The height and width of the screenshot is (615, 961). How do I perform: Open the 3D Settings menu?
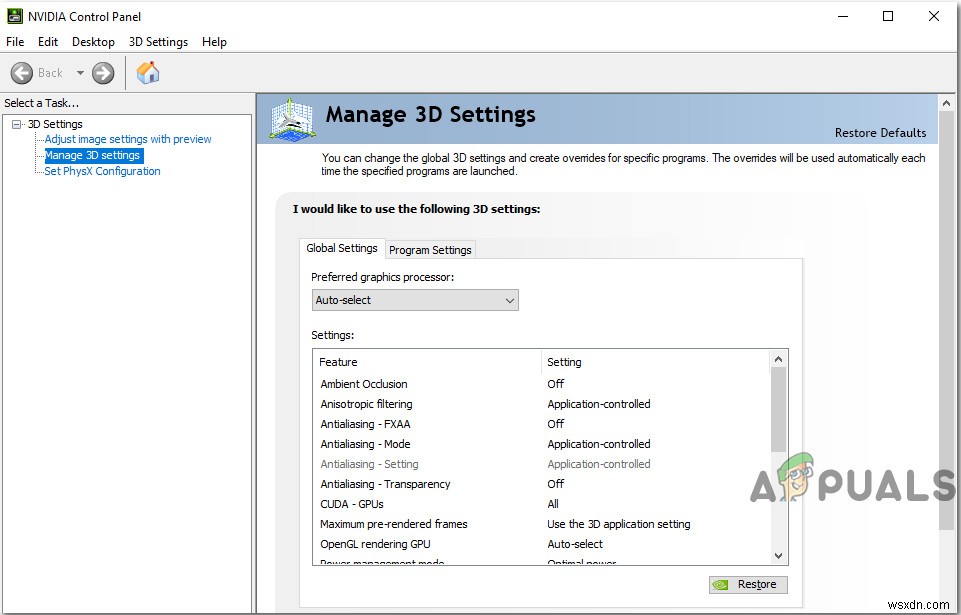click(158, 42)
